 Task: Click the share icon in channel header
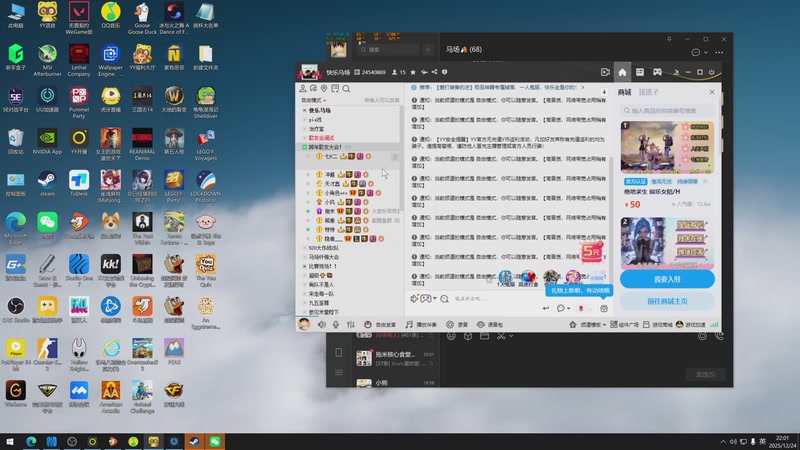434,72
